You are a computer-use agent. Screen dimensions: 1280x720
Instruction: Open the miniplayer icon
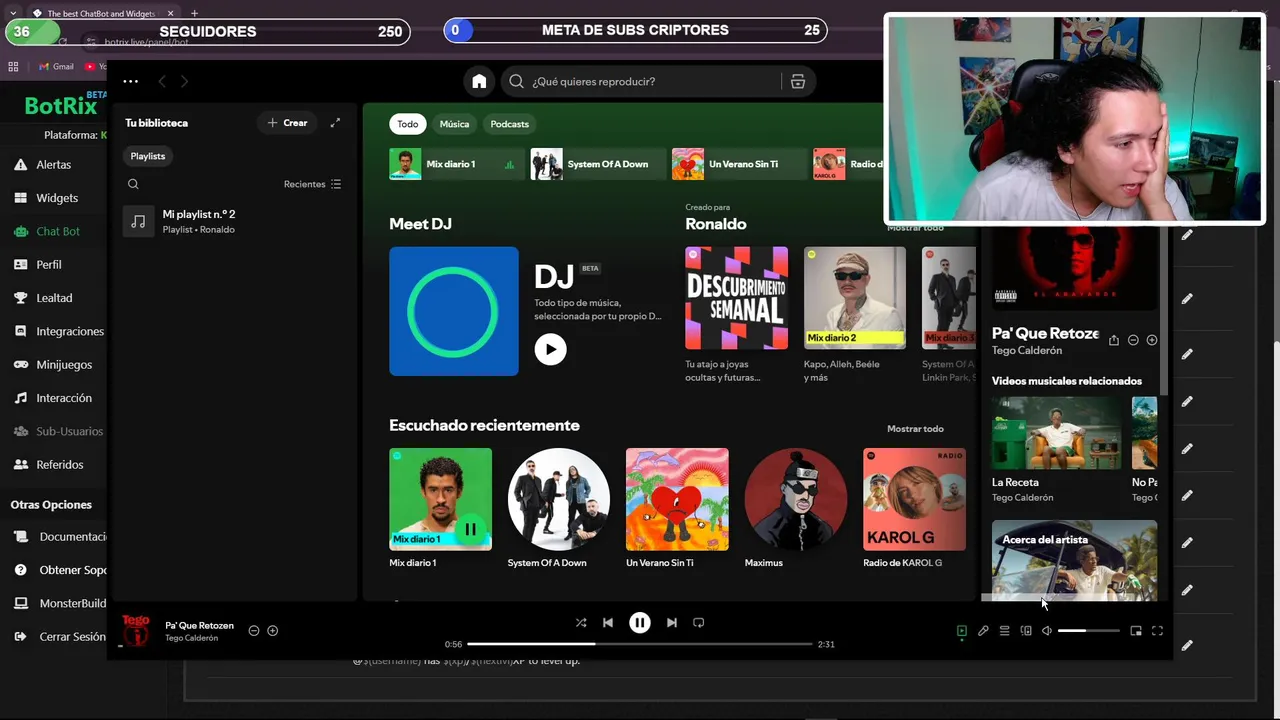coord(1136,631)
